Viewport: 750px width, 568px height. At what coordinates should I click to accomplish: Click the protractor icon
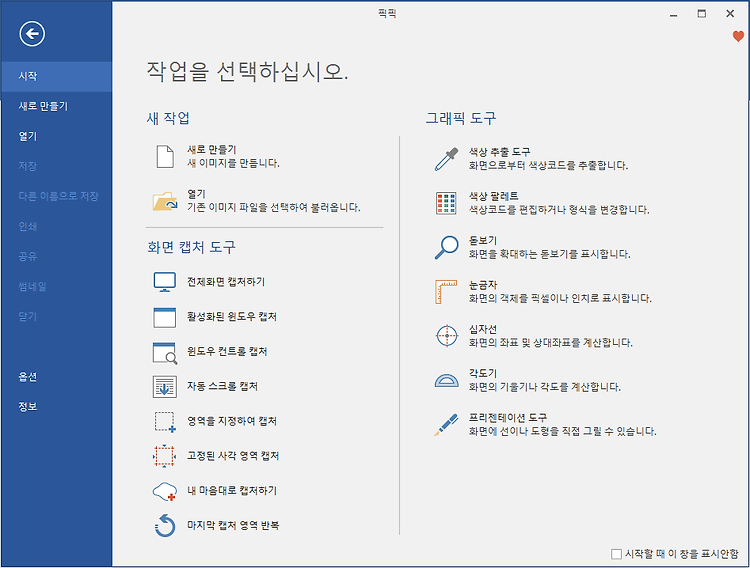coord(446,380)
